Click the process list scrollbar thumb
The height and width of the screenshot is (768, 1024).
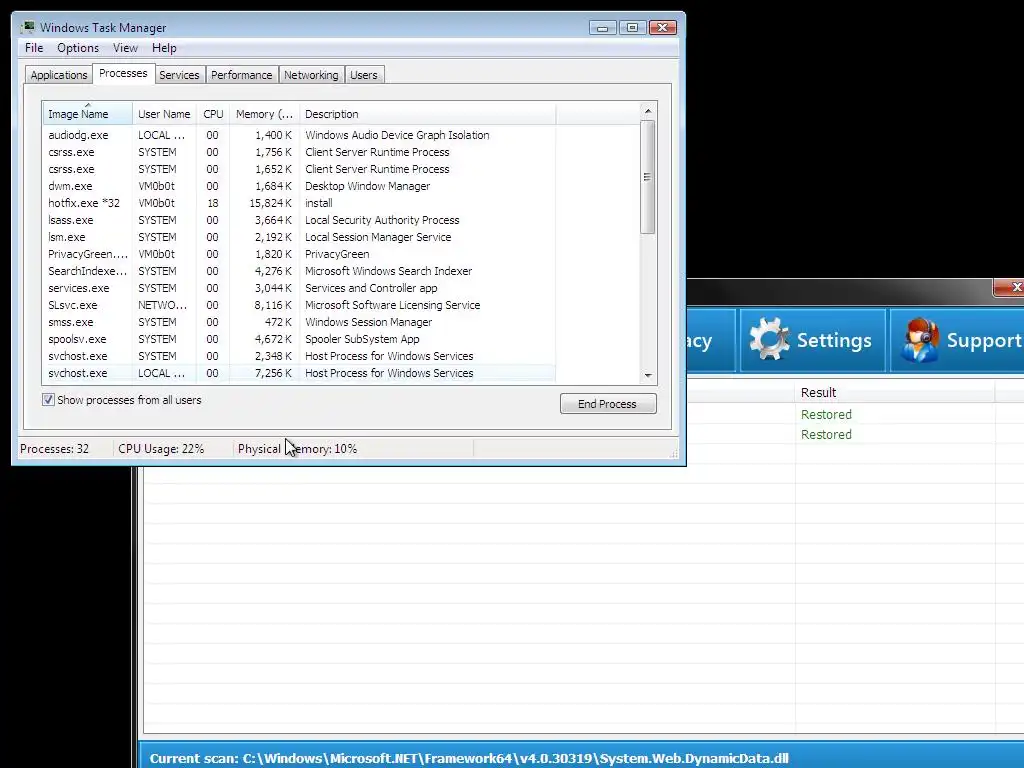(x=648, y=177)
